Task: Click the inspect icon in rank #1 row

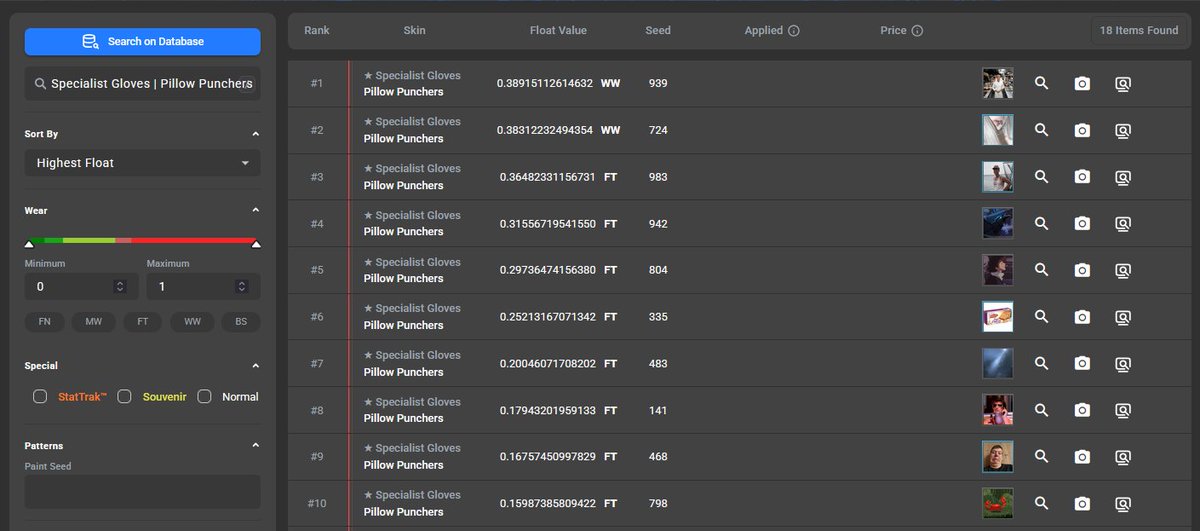Action: 1123,83
